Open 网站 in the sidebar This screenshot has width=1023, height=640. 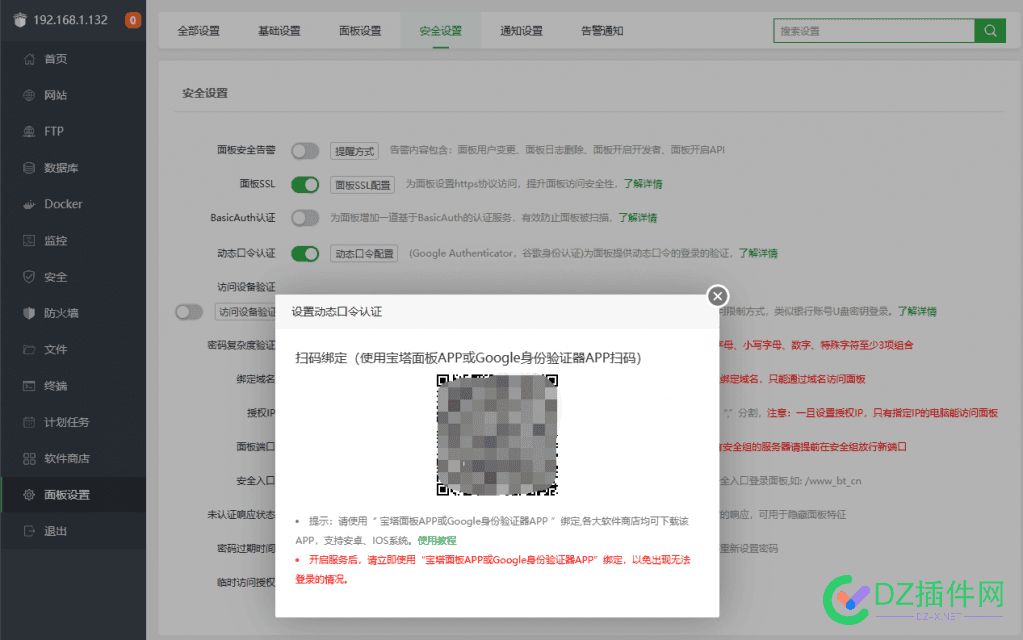point(55,95)
